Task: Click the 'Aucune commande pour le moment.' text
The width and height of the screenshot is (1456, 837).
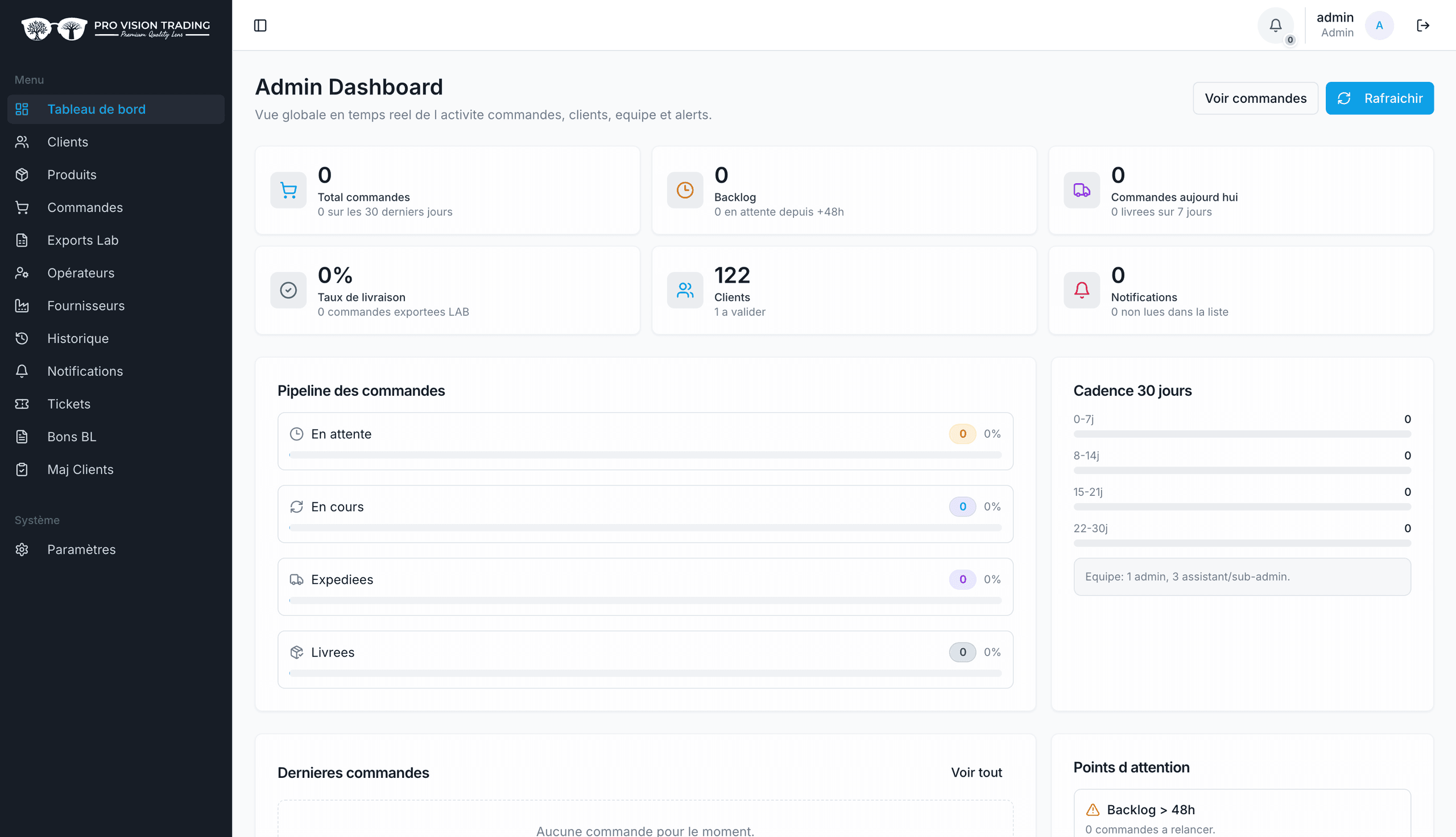Action: (x=645, y=831)
